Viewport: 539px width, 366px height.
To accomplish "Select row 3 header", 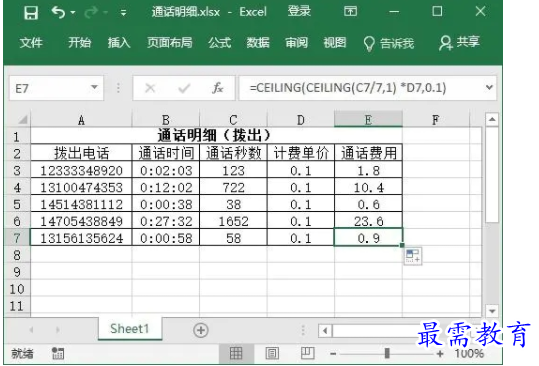I will [17, 170].
